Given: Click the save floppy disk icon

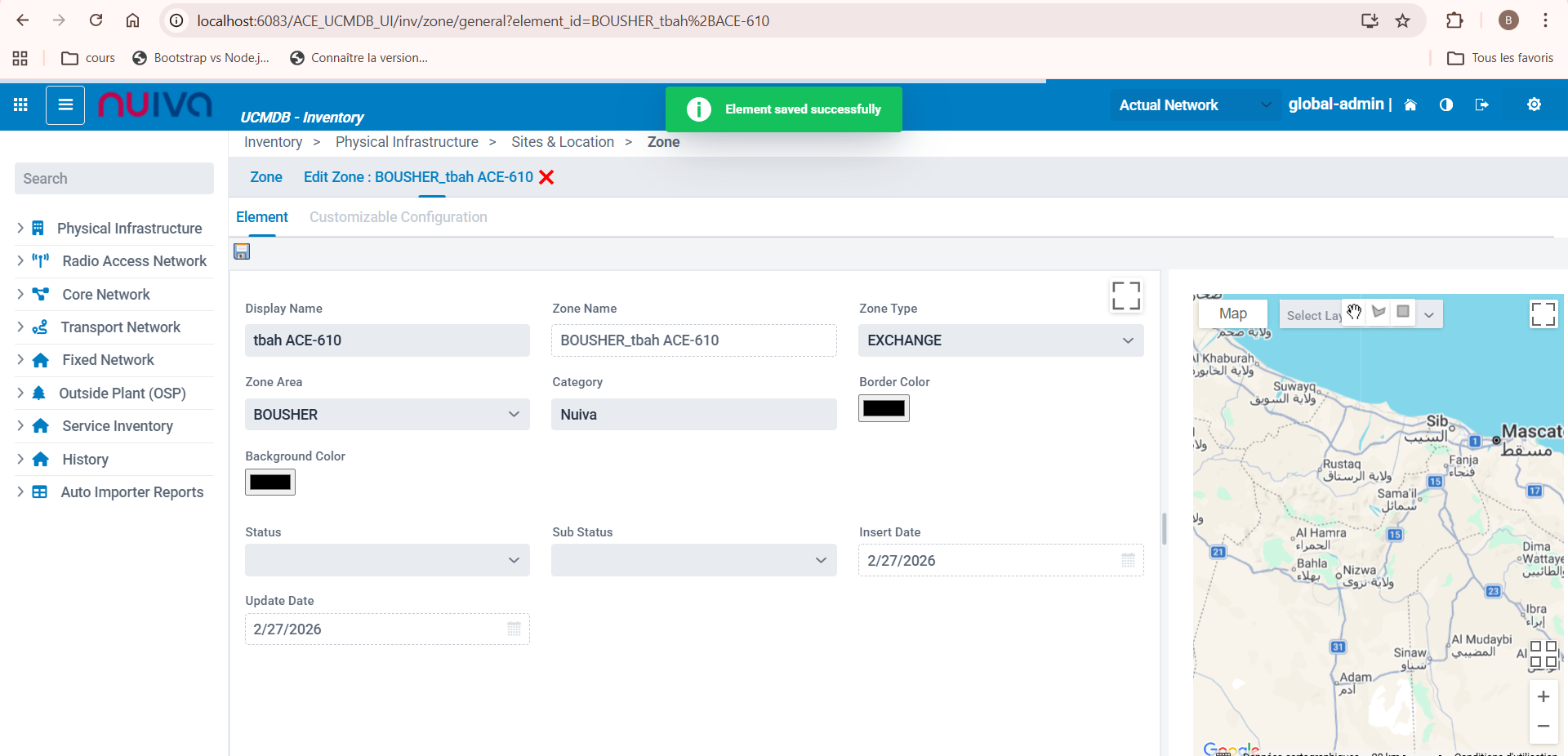Looking at the screenshot, I should 242,251.
